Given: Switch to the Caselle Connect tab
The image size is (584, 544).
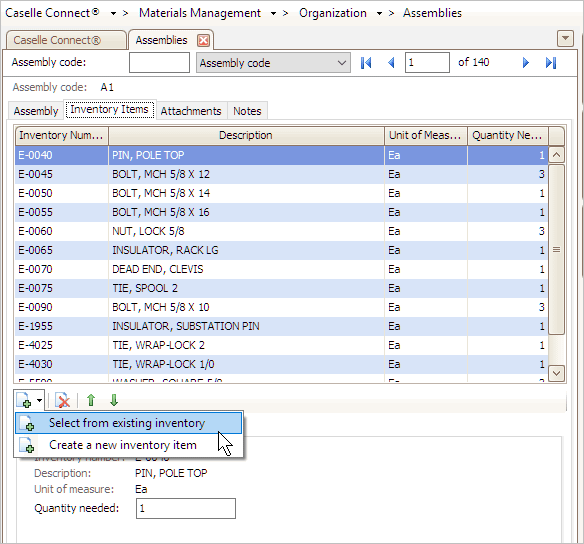Looking at the screenshot, I should tap(66, 40).
